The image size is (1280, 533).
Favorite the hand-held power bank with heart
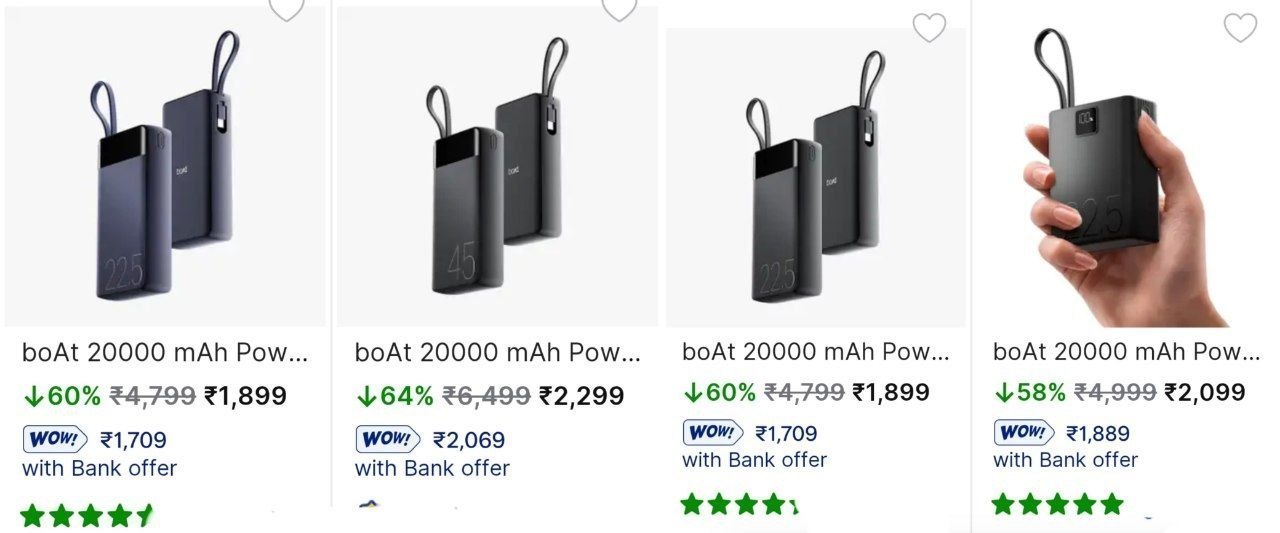click(x=1240, y=28)
